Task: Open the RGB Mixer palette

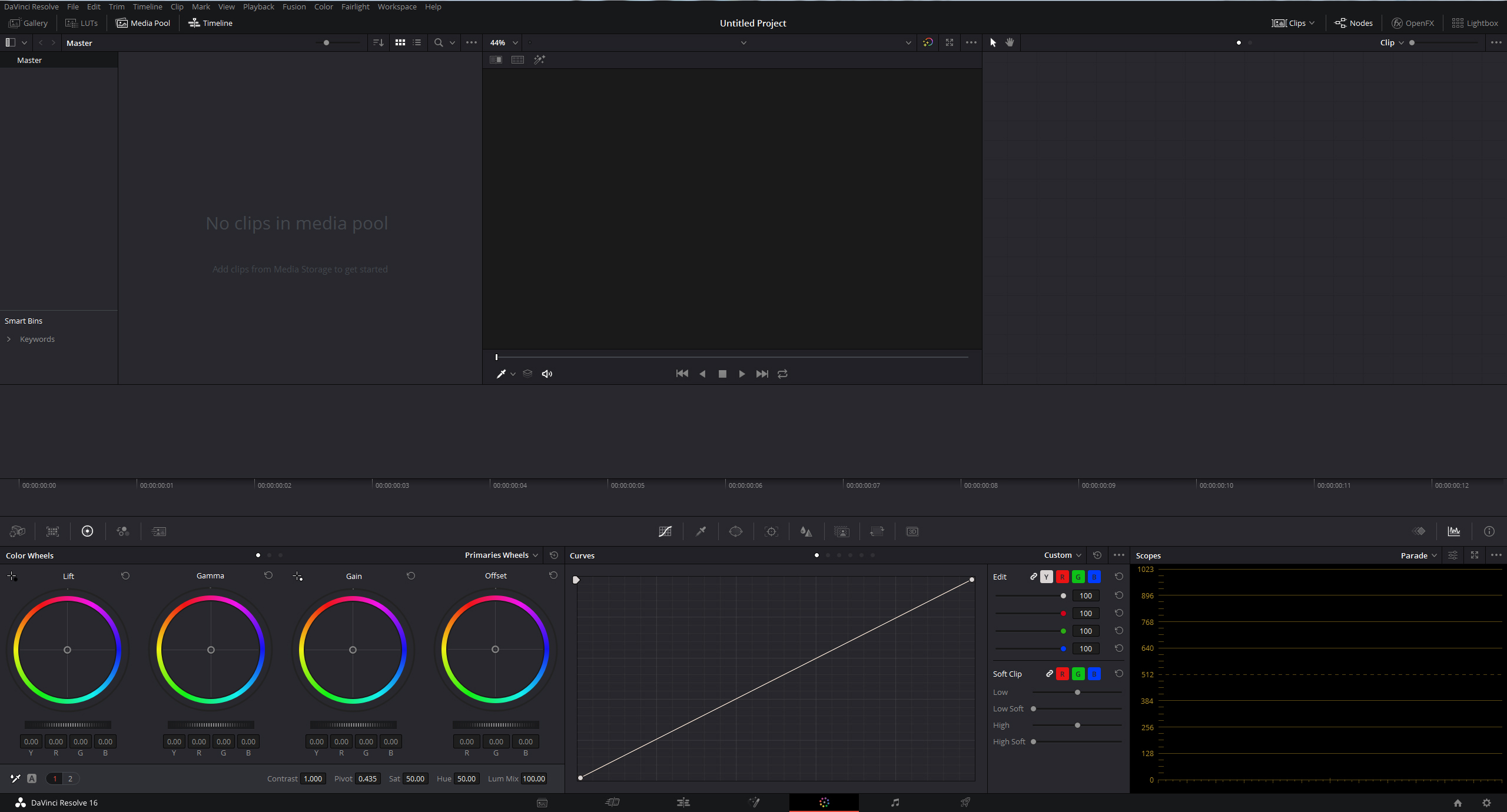Action: pos(123,531)
